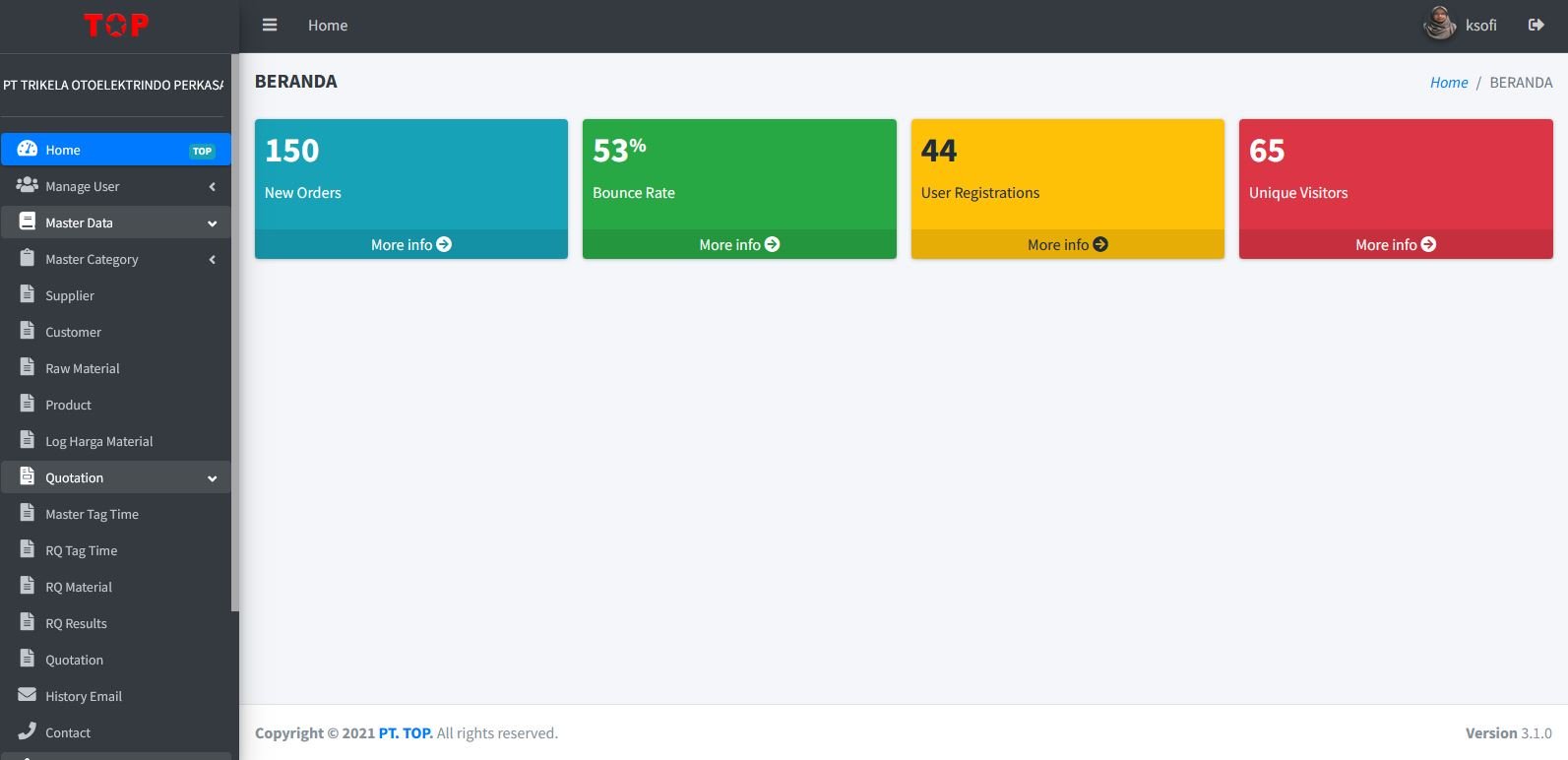Toggle the sidebar with the hamburger icon
This screenshot has width=1568, height=760.
click(270, 26)
